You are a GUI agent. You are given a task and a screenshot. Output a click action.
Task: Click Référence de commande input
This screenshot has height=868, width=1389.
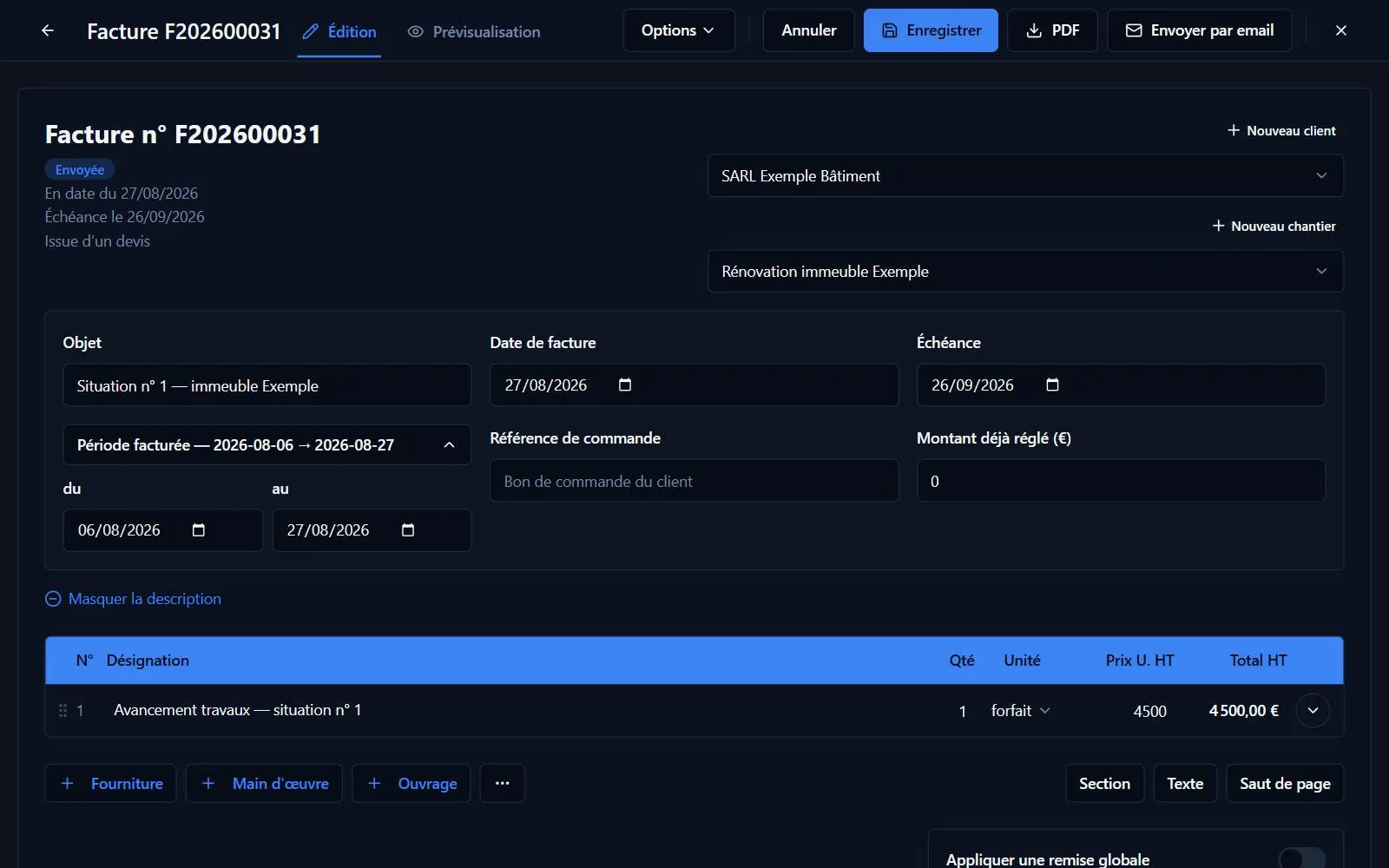pos(694,481)
